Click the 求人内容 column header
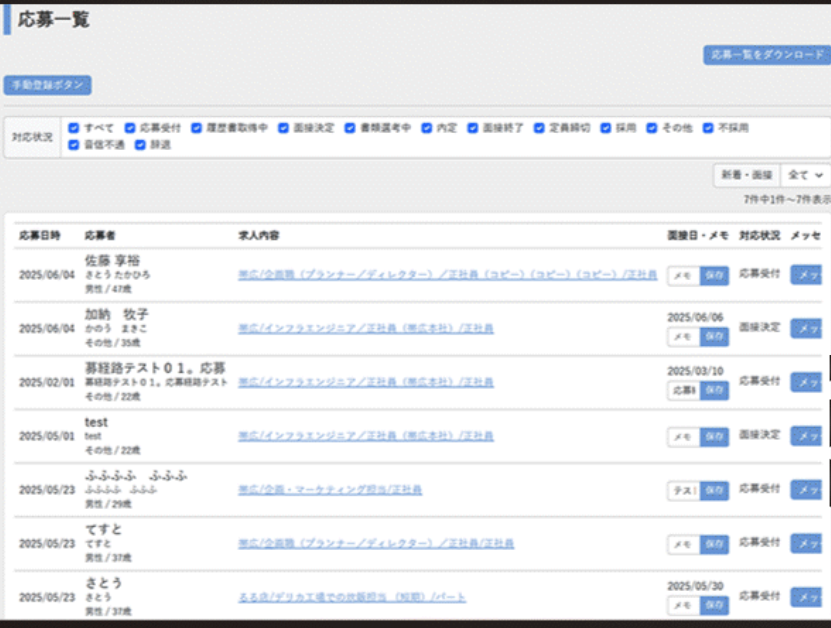Screen dimensions: 831x628 click(259, 235)
